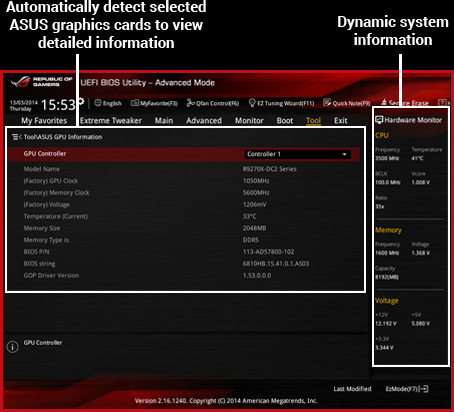Click the CPU frequency value 3500 MHz

pos(387,158)
